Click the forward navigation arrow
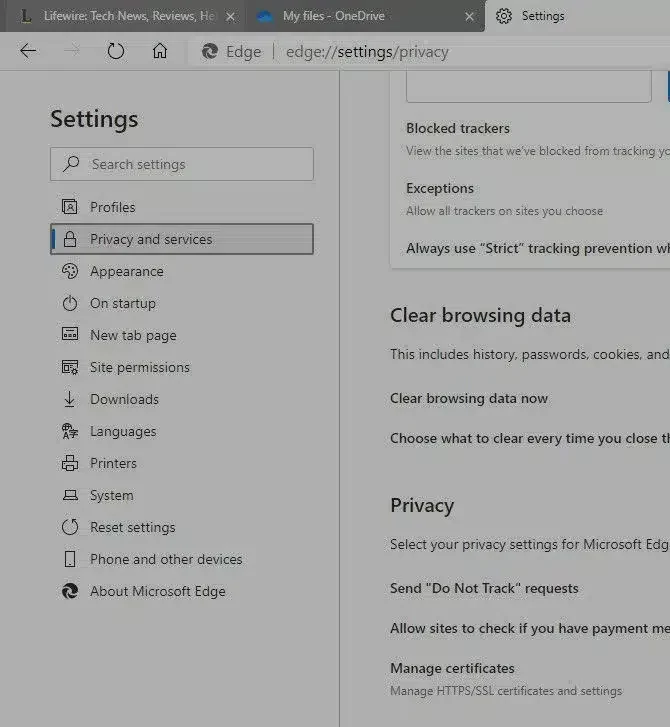Viewport: 670px width, 727px height. (x=71, y=51)
